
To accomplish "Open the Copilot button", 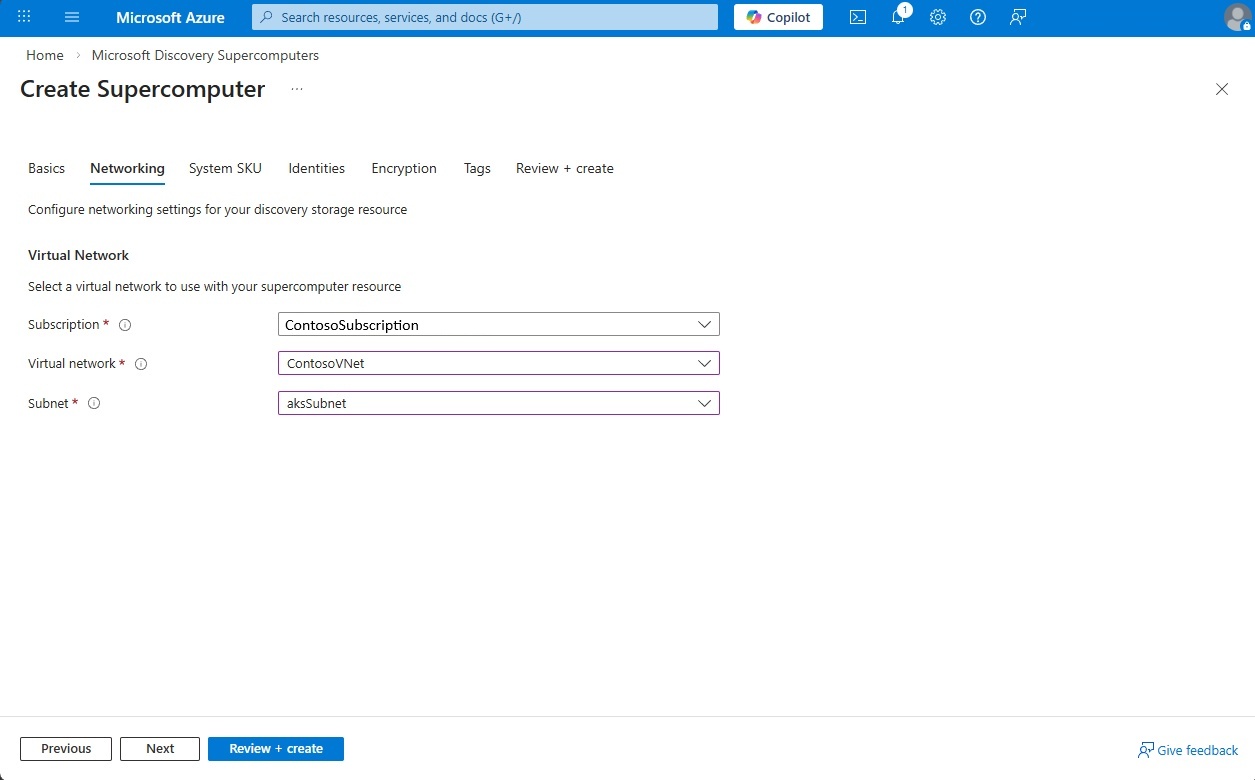I will (x=778, y=17).
